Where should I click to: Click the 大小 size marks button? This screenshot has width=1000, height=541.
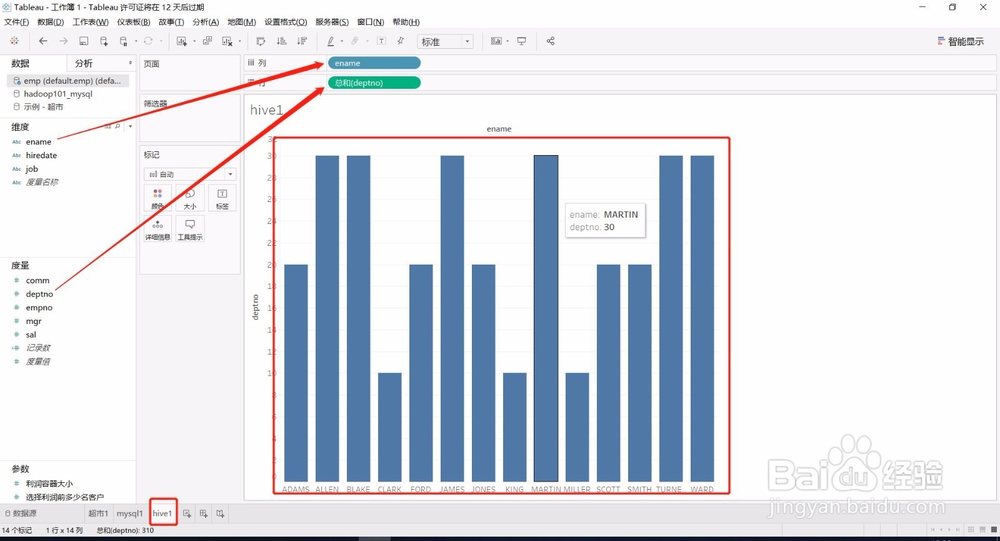click(189, 198)
